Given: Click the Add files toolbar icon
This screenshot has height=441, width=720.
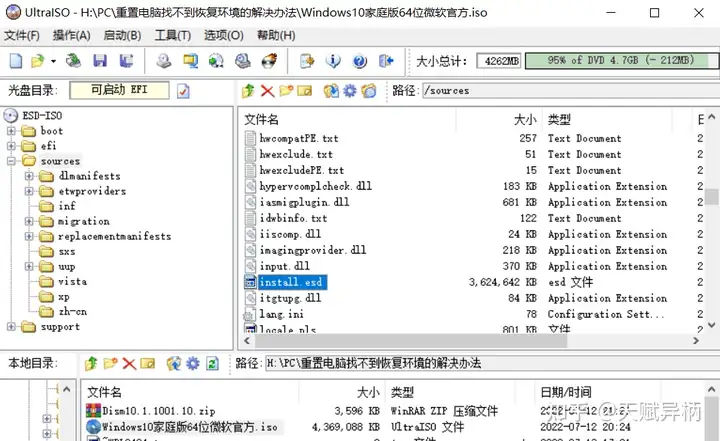Looking at the screenshot, I should 307,61.
